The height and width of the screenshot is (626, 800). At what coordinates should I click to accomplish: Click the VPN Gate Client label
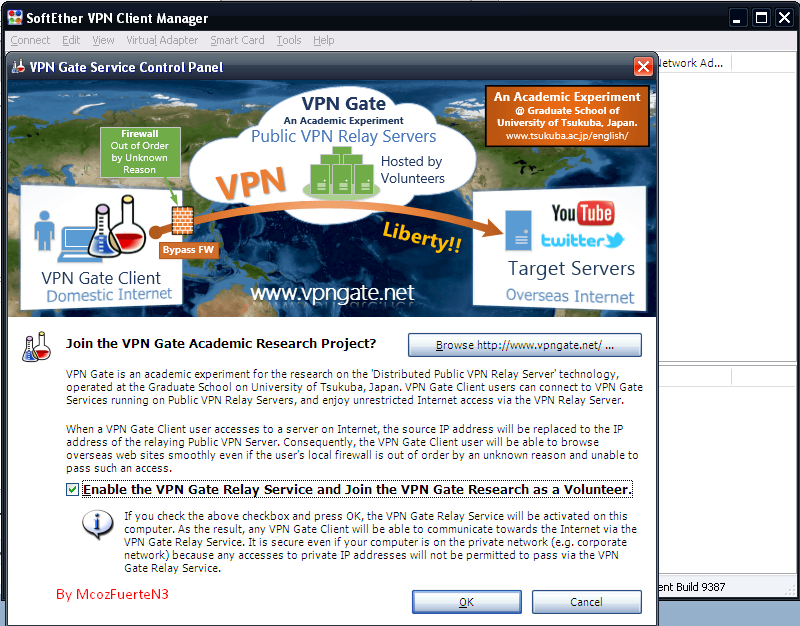click(101, 278)
